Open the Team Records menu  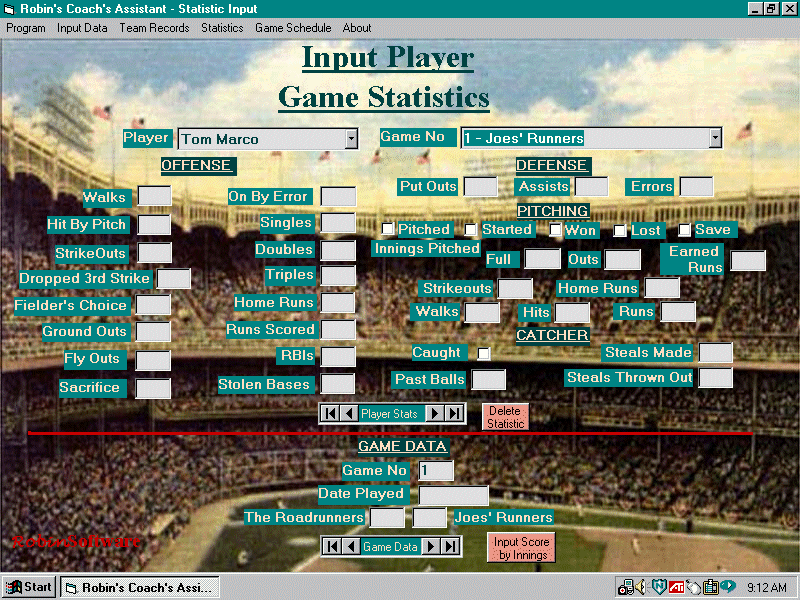pyautogui.click(x=154, y=28)
